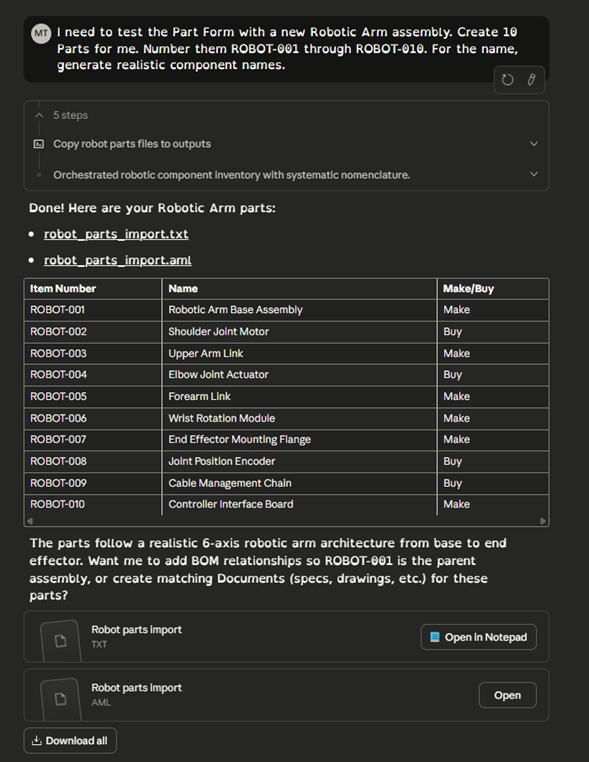
Task: Click the download icon in Download all
Action: [x=36, y=741]
